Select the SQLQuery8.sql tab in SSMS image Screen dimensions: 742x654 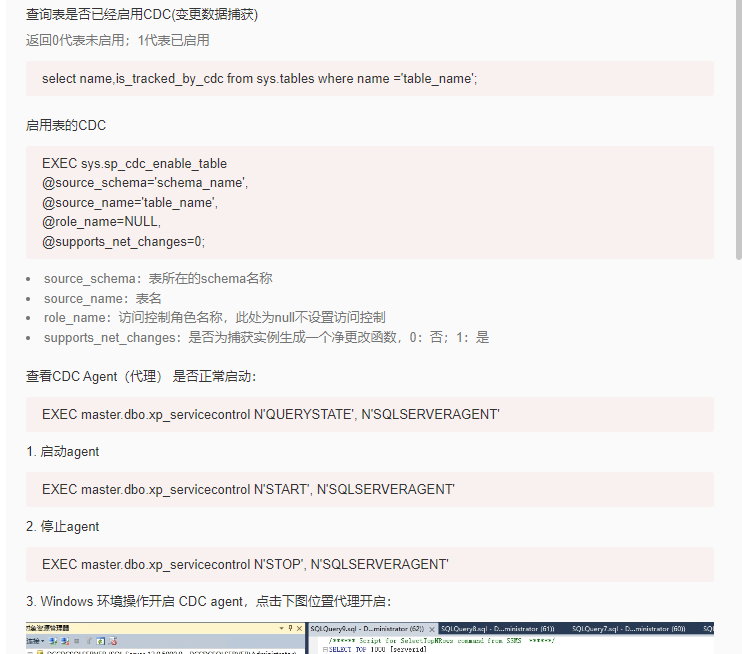tap(498, 629)
